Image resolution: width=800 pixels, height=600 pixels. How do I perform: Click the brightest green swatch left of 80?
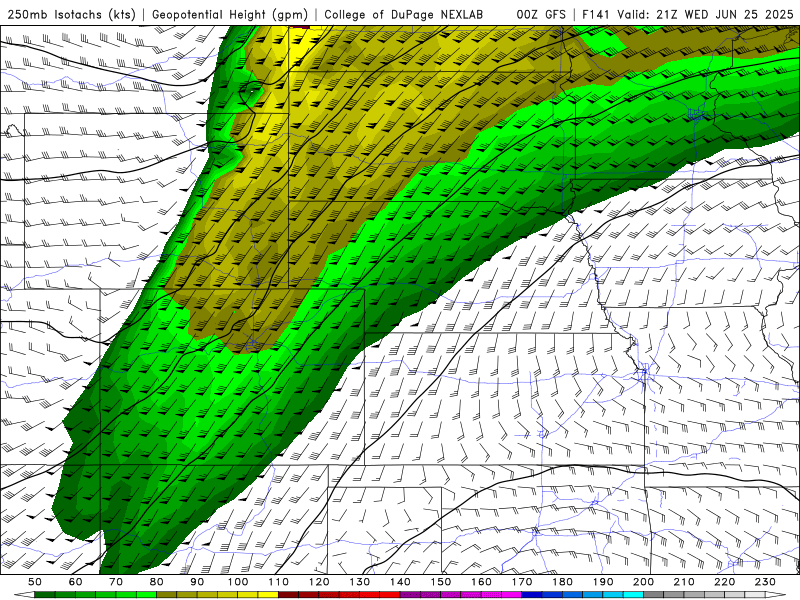(x=146, y=595)
